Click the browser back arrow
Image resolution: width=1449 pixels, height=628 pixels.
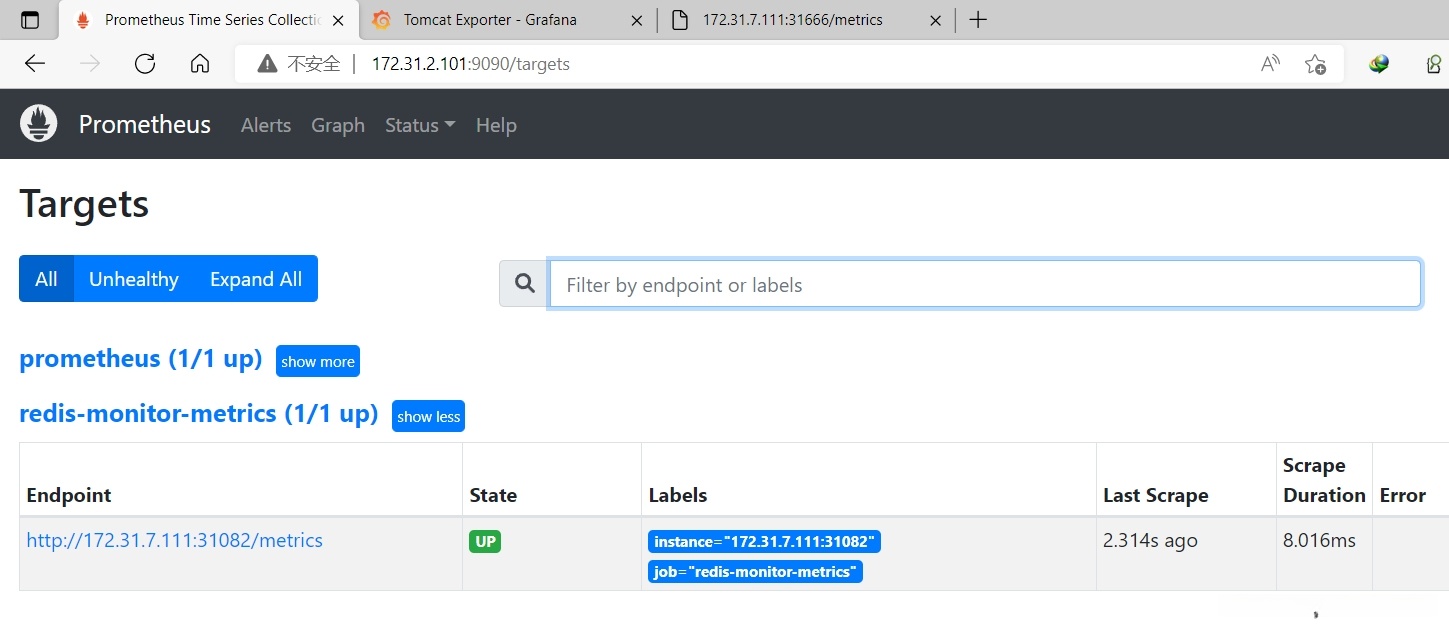click(x=35, y=64)
